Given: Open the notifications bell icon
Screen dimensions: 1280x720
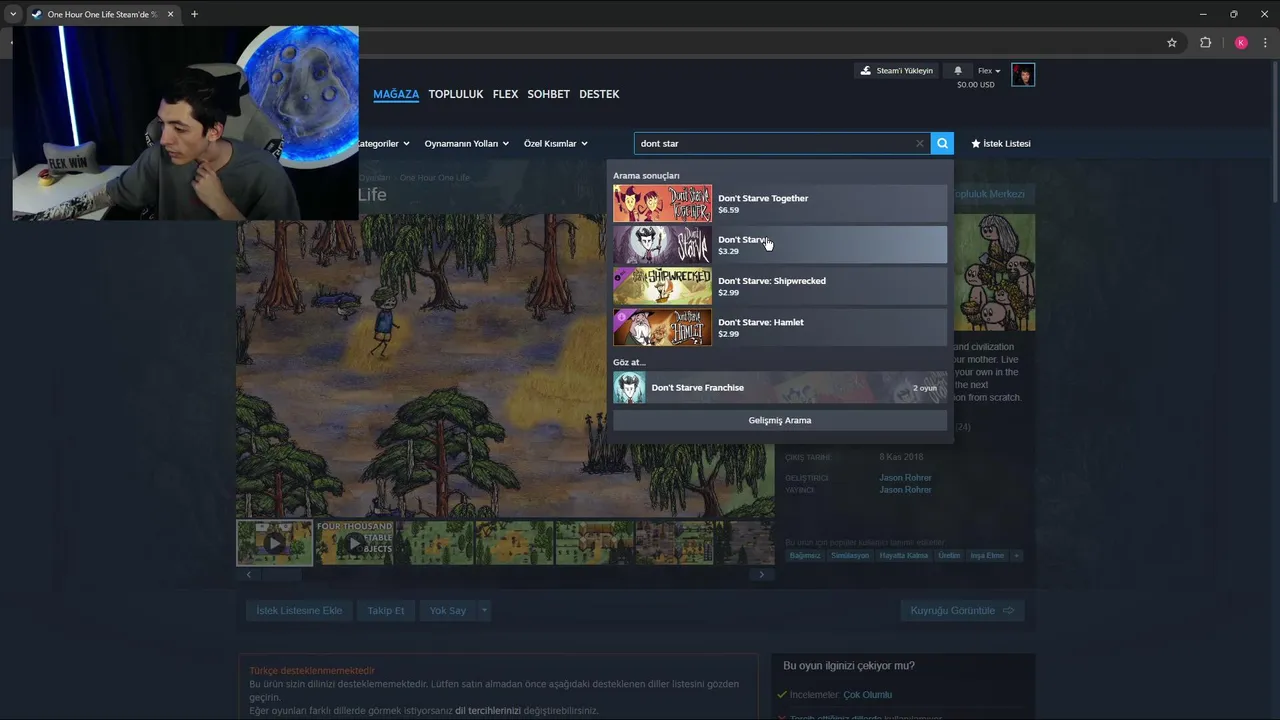Looking at the screenshot, I should 958,71.
